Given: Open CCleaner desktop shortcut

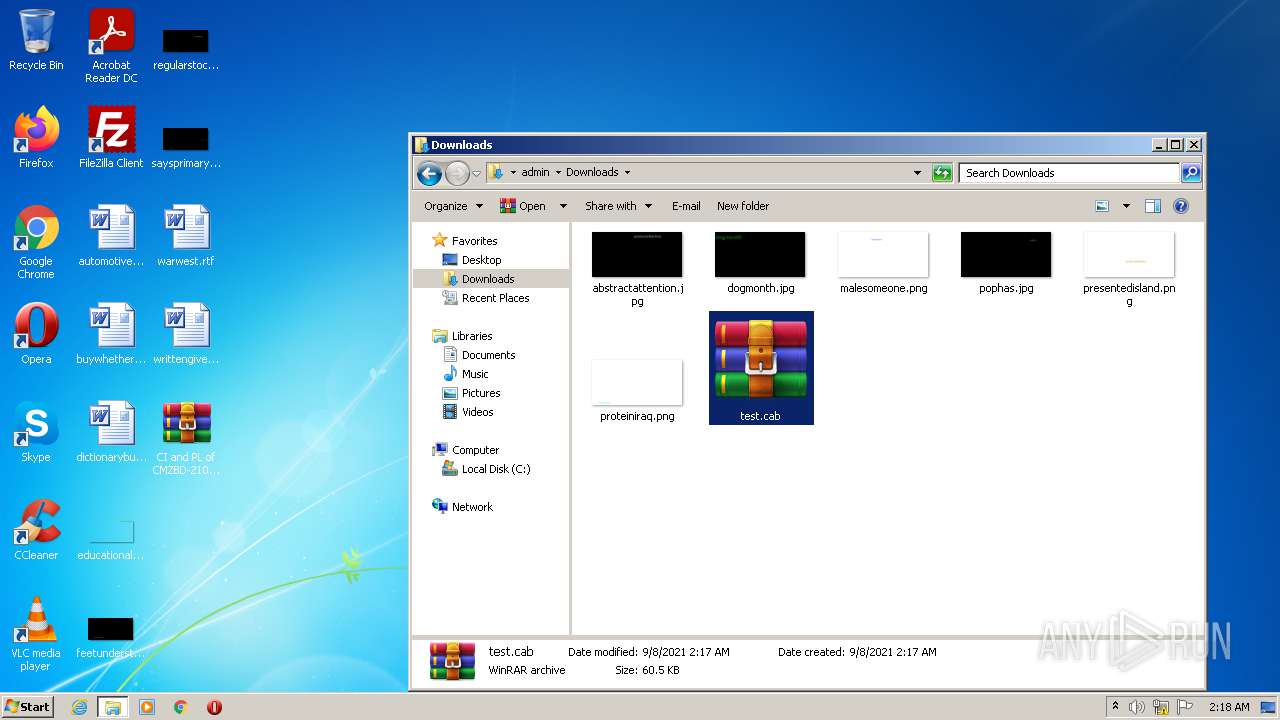Looking at the screenshot, I should point(36,530).
